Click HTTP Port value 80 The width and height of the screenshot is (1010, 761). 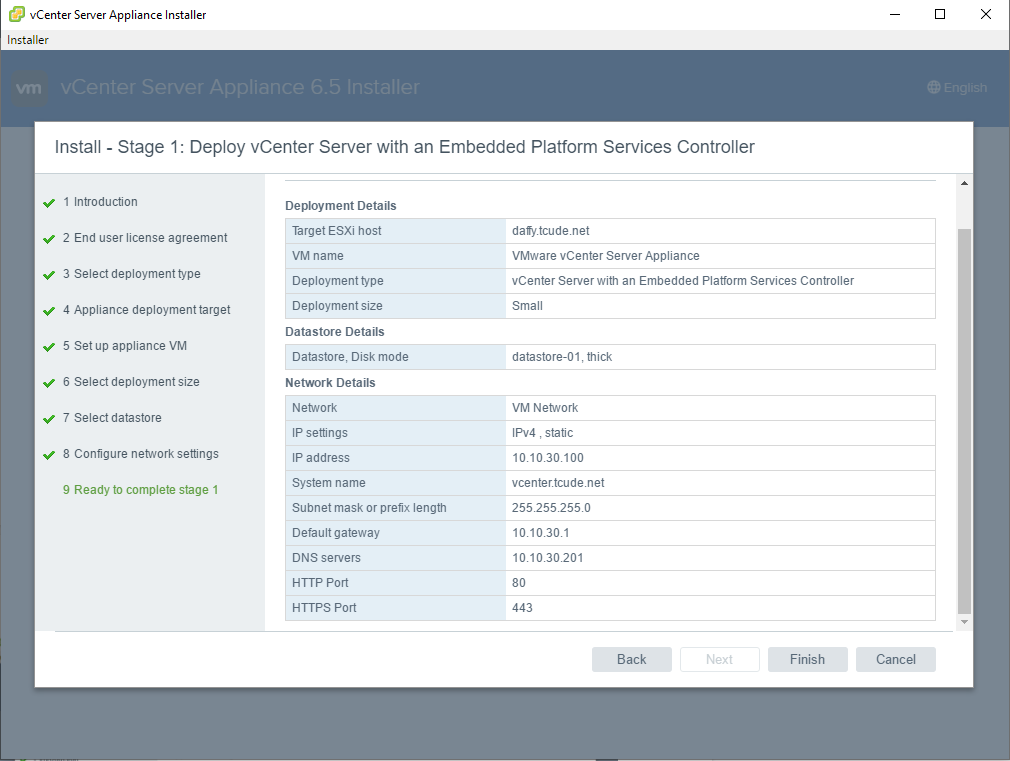coord(519,583)
